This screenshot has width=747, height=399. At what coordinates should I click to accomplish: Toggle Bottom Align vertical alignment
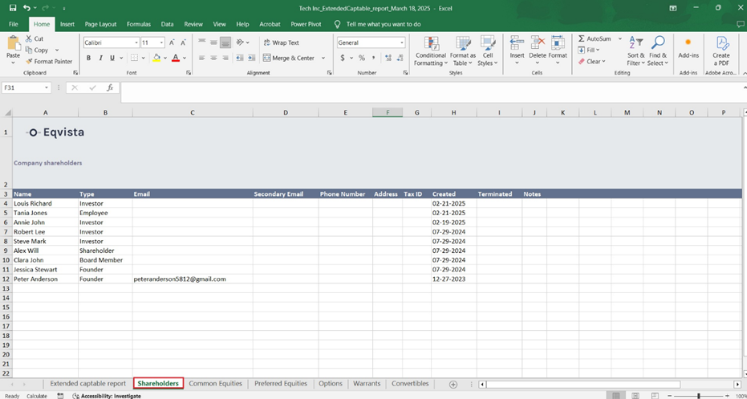[x=225, y=42]
